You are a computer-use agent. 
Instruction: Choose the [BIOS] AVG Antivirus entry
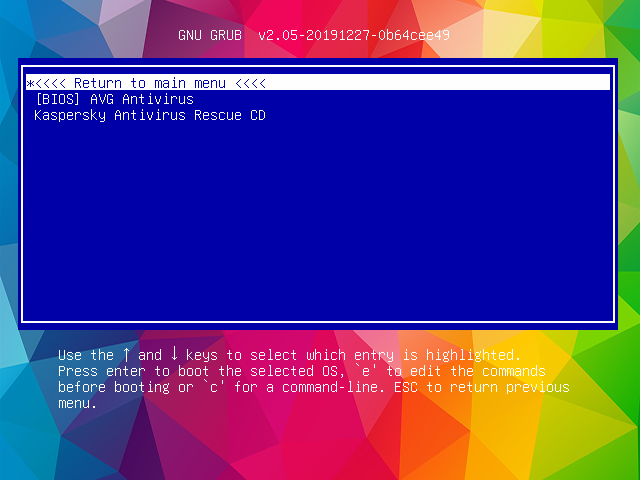tap(318, 99)
